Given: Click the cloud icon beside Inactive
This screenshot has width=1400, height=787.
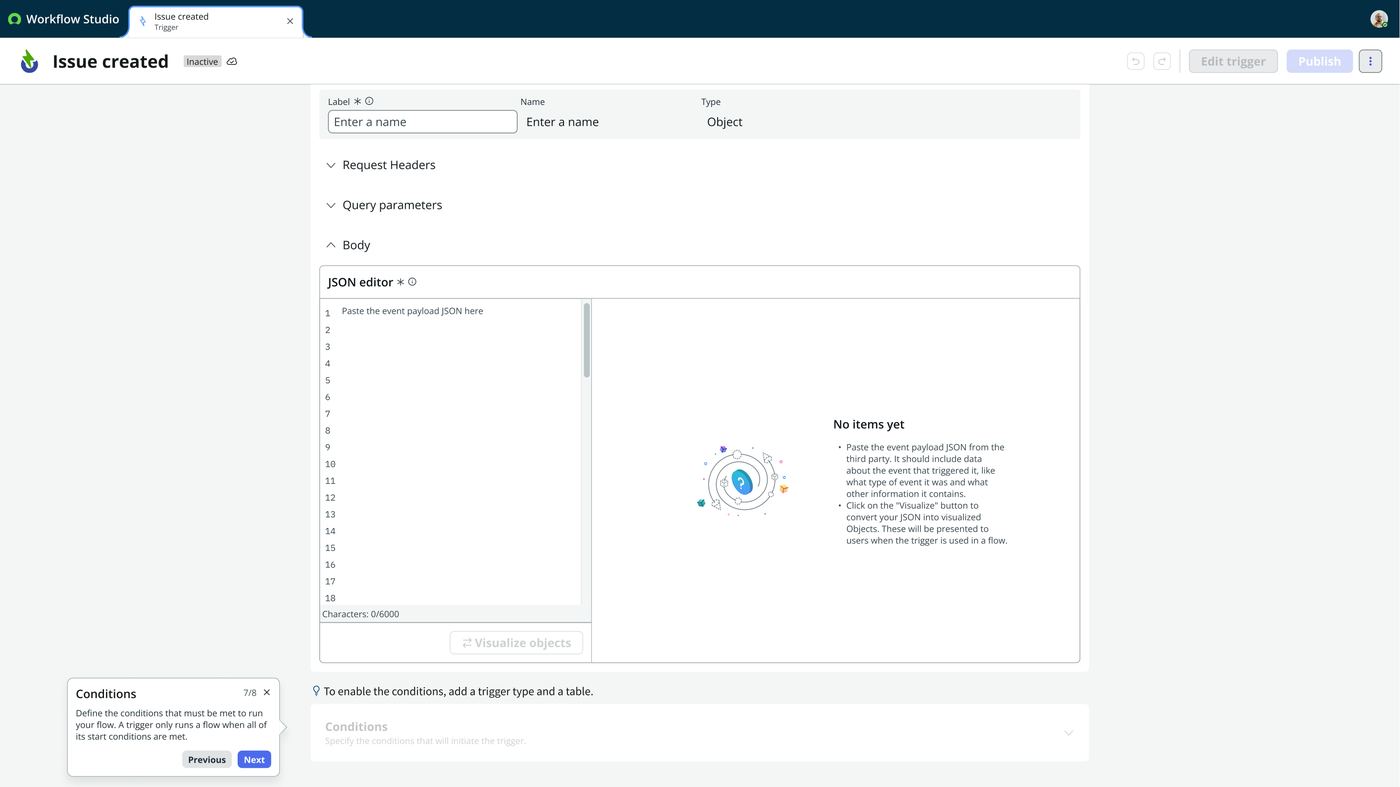Looking at the screenshot, I should (232, 62).
